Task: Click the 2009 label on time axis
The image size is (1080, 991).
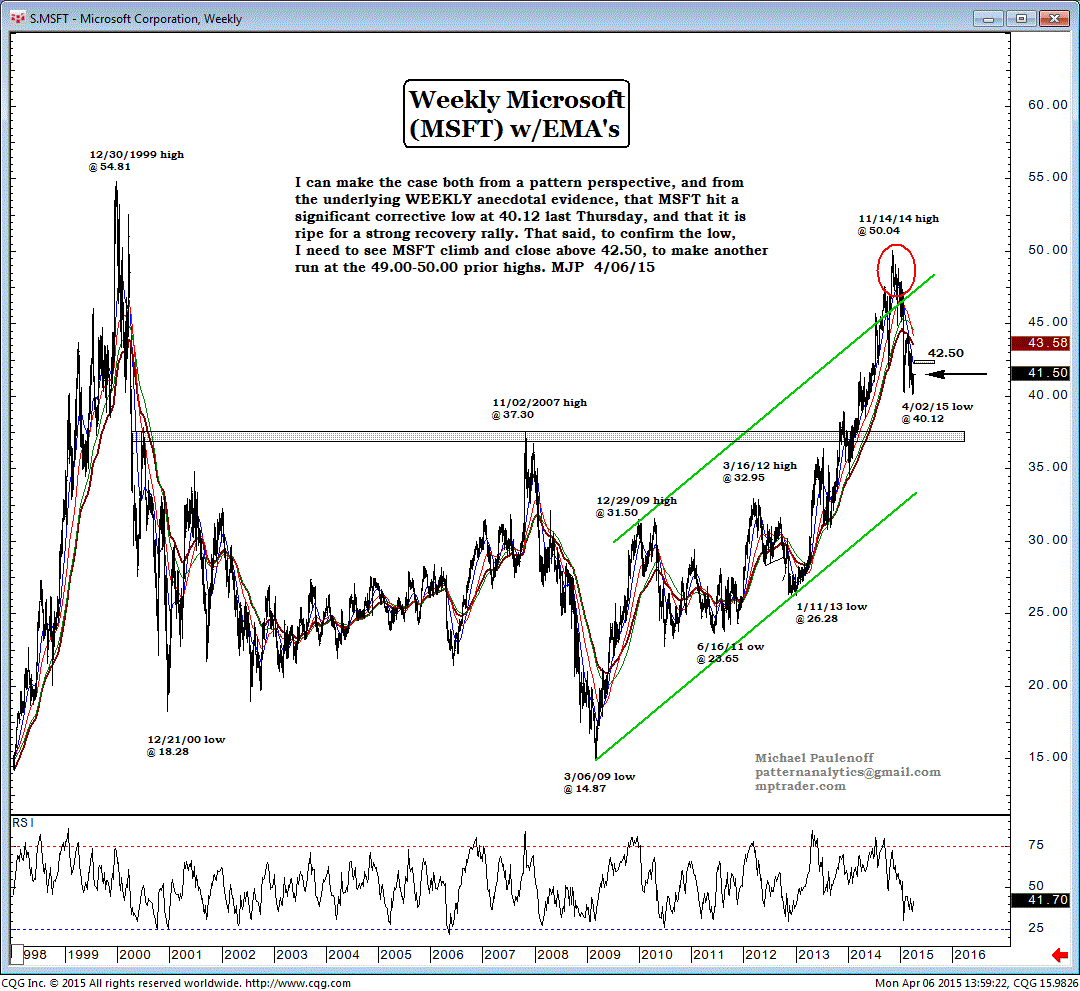Action: click(604, 955)
